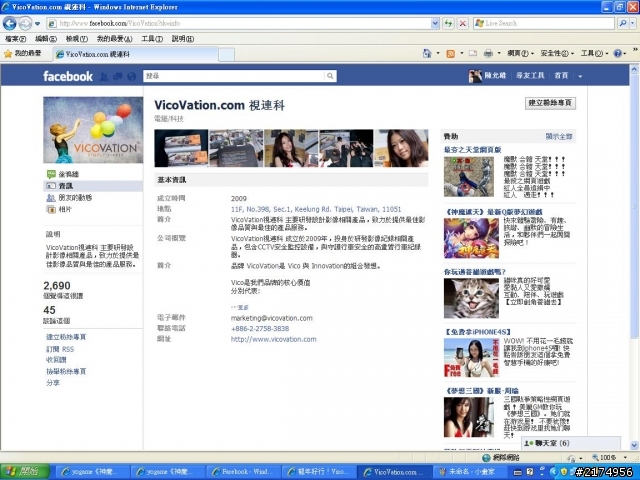Click the orange RSS feeds icon
The height and width of the screenshot is (480, 640).
point(451,53)
